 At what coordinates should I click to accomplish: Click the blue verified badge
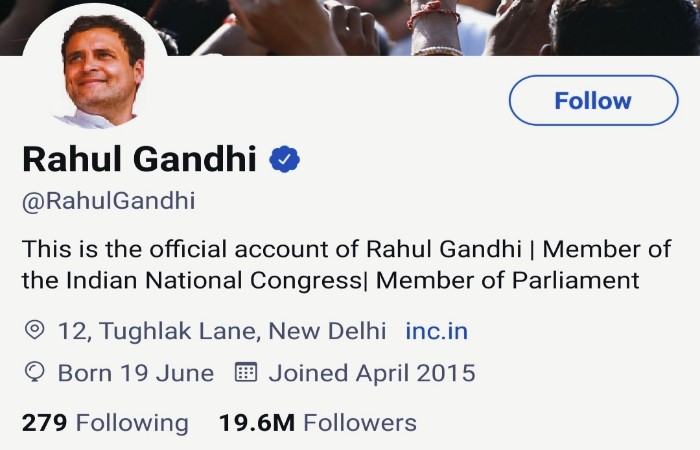point(287,159)
